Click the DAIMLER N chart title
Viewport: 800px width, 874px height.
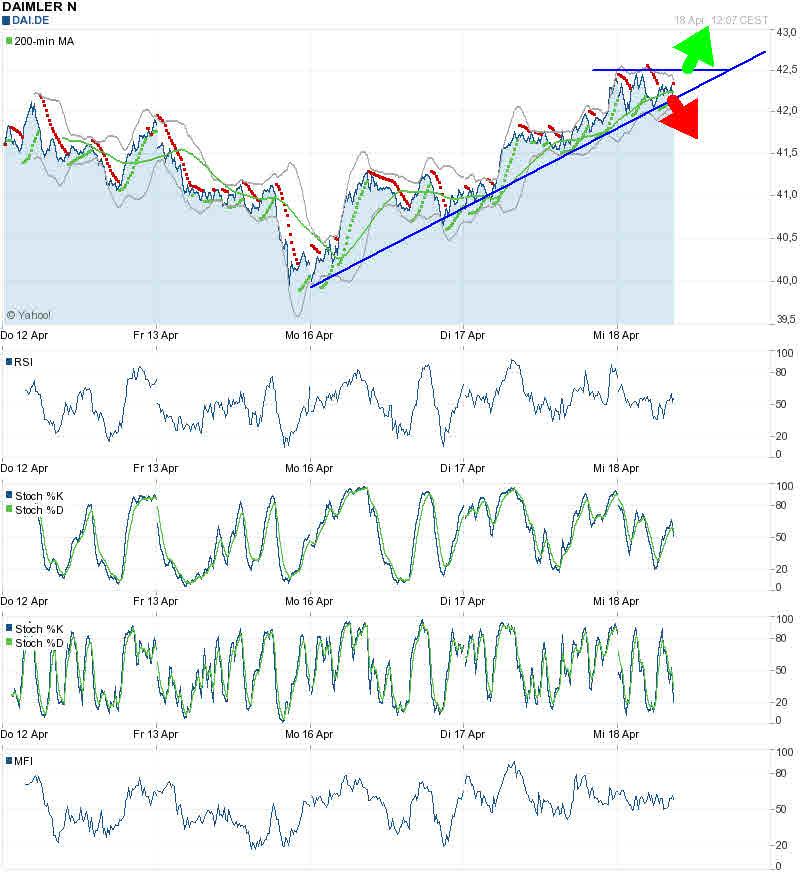(40, 7)
